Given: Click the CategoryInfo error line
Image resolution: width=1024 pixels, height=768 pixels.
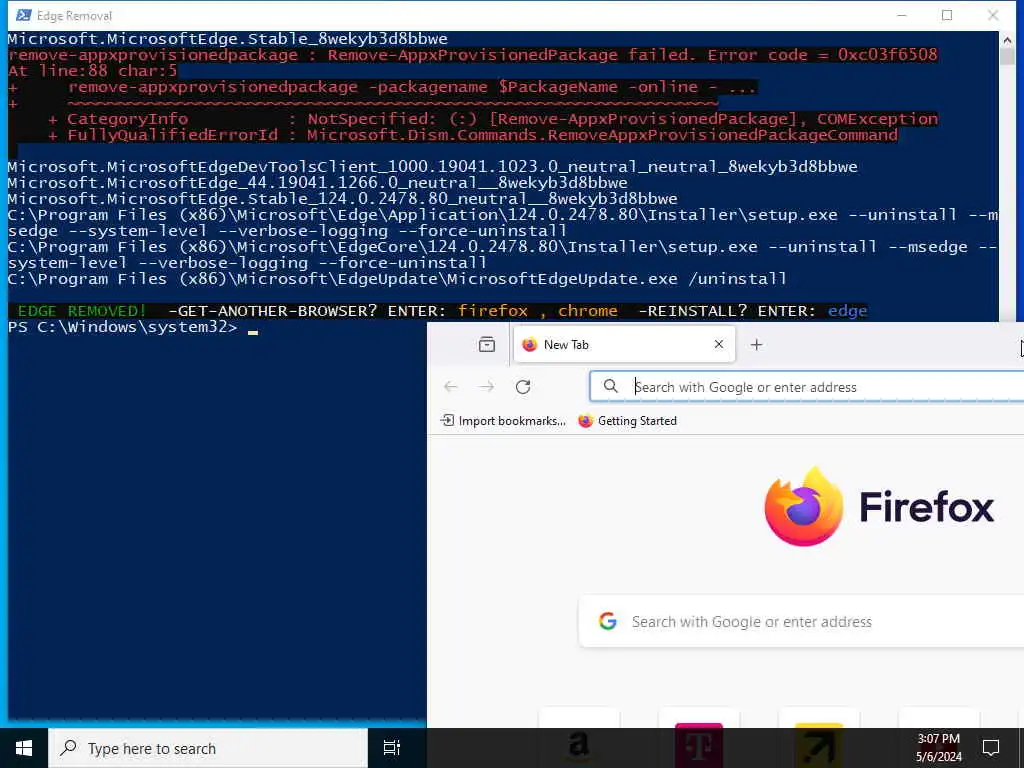Looking at the screenshot, I should pyautogui.click(x=493, y=119).
